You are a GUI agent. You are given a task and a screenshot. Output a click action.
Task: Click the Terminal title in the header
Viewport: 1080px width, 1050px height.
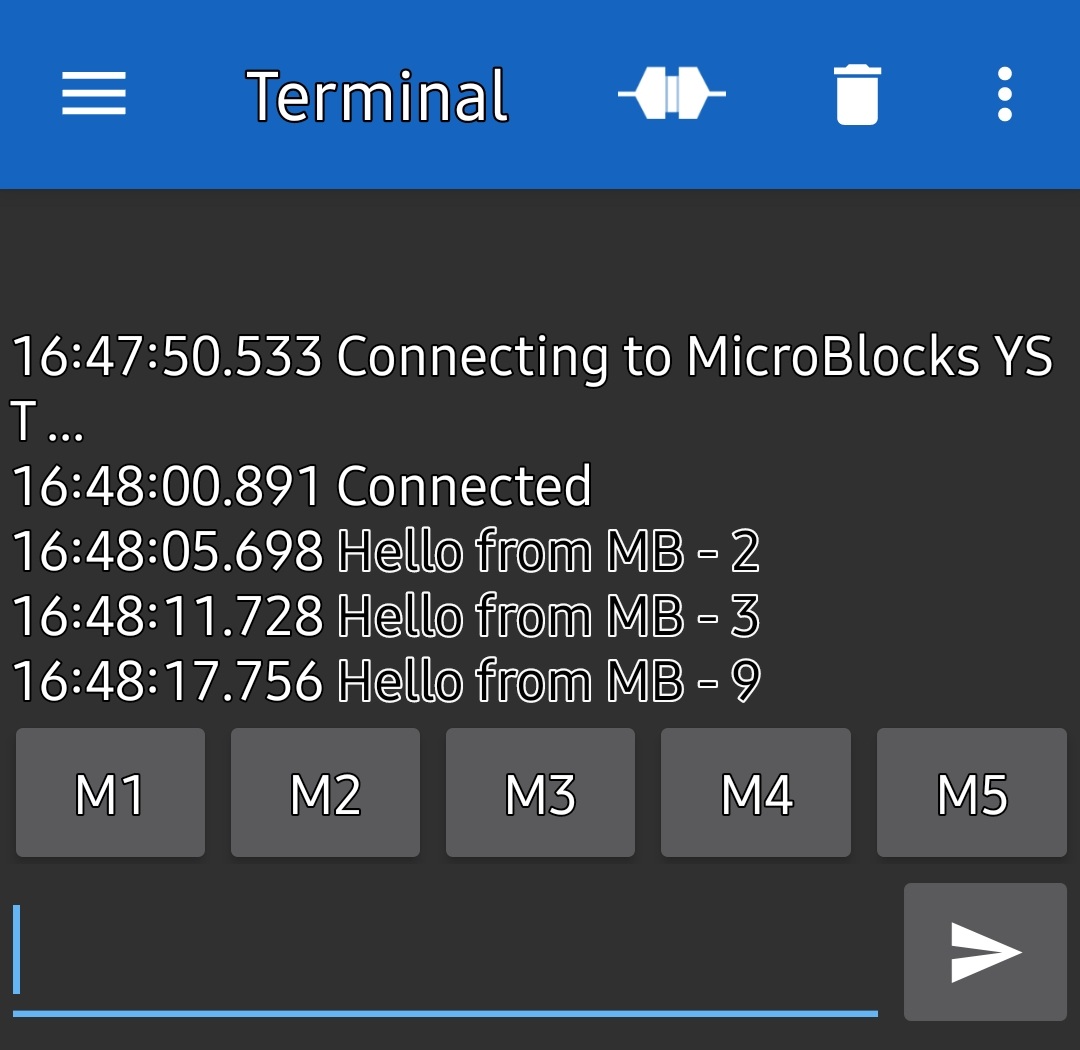click(378, 96)
